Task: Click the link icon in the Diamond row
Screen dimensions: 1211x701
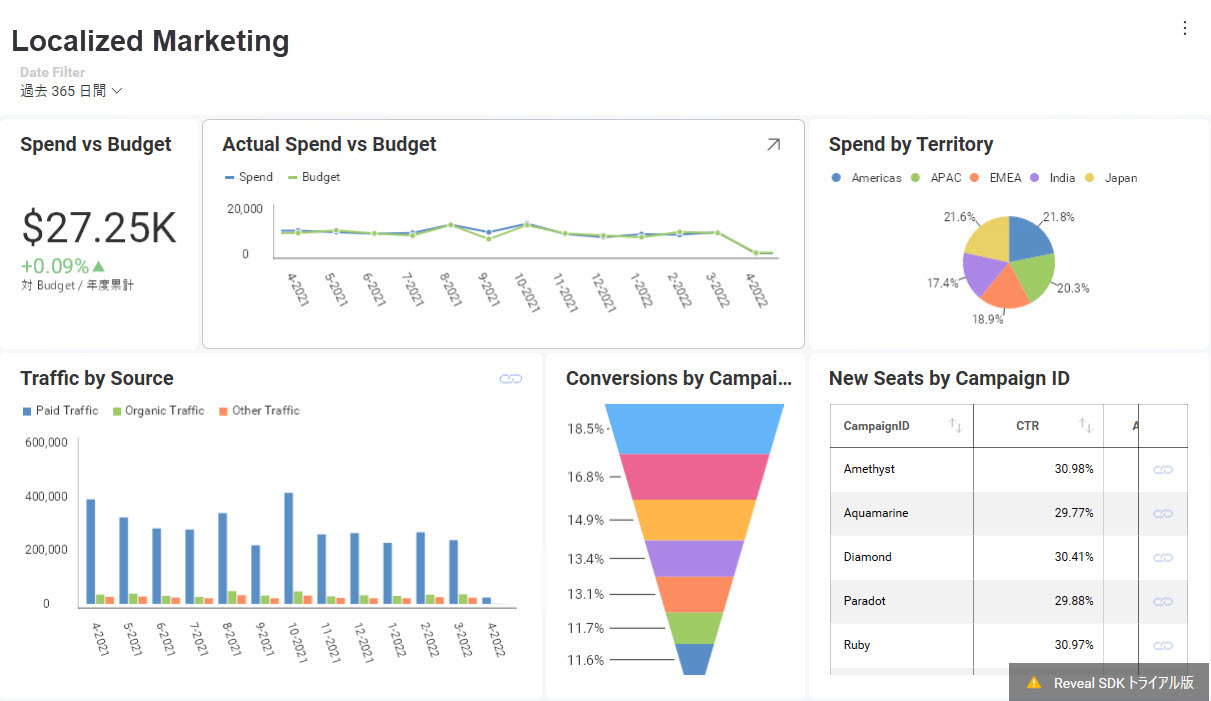Action: pyautogui.click(x=1162, y=557)
